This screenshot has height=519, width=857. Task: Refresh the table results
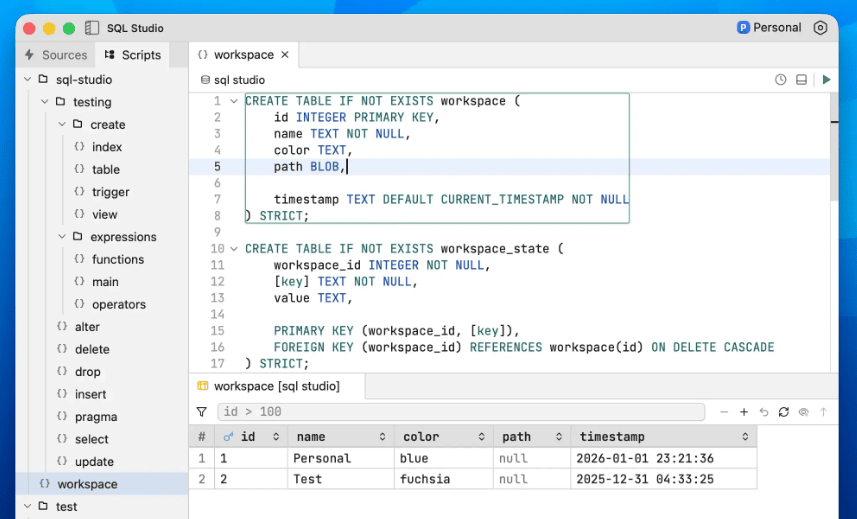tap(783, 412)
